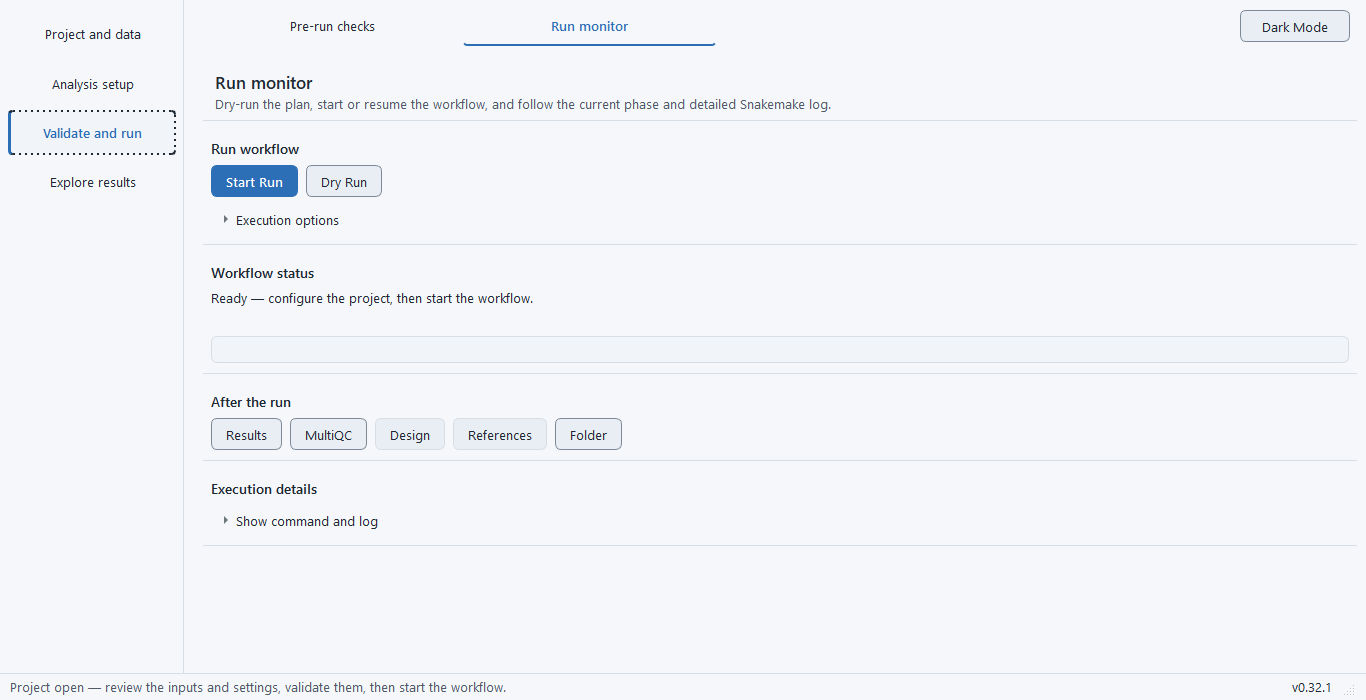The height and width of the screenshot is (700, 1366).
Task: Expand Show command and log
Action: [x=306, y=521]
